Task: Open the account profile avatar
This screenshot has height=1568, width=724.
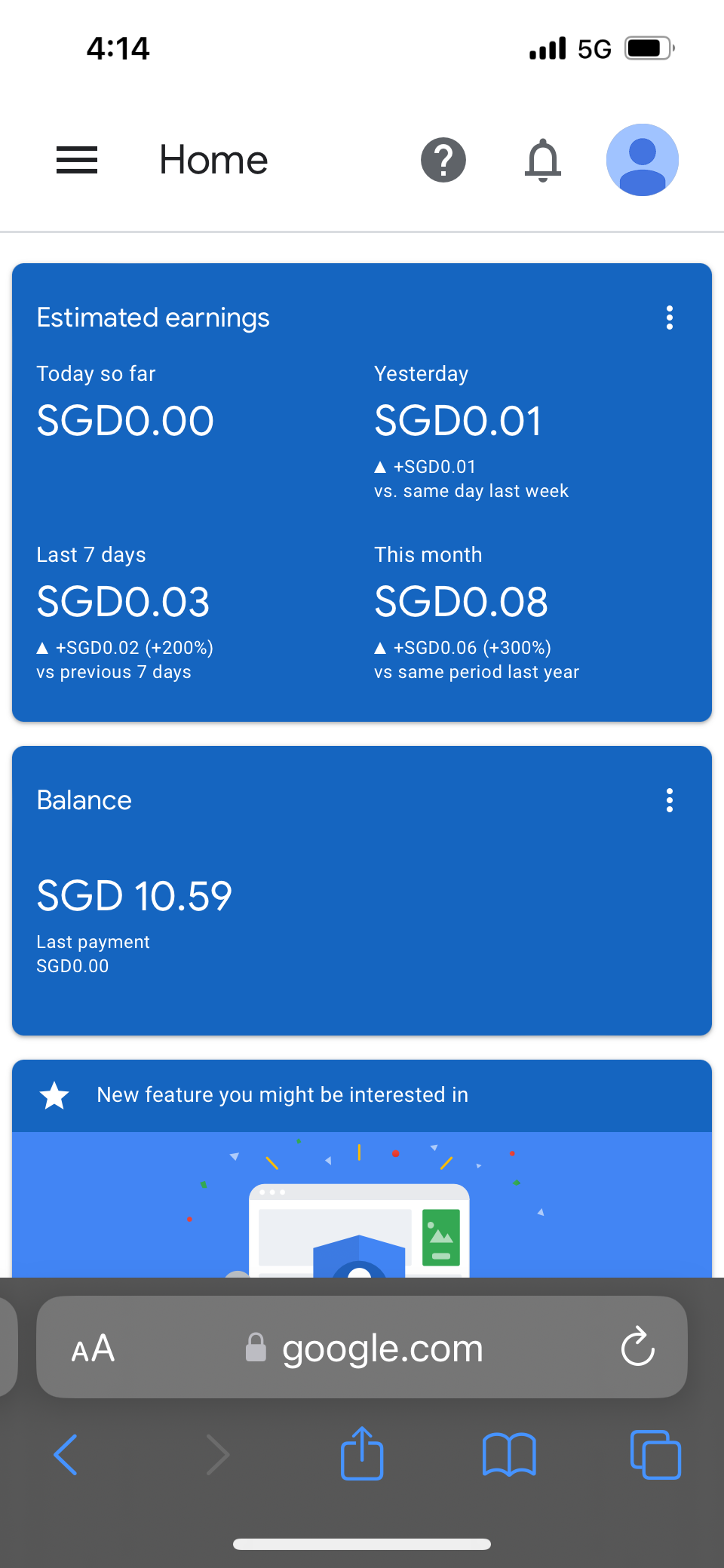Action: (x=643, y=160)
